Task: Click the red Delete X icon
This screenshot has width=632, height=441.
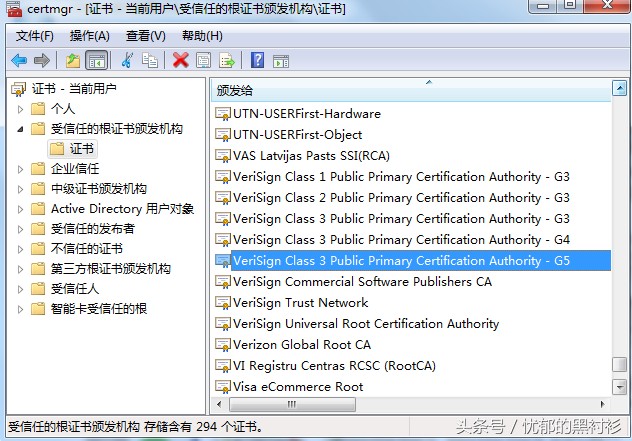Action: point(181,60)
